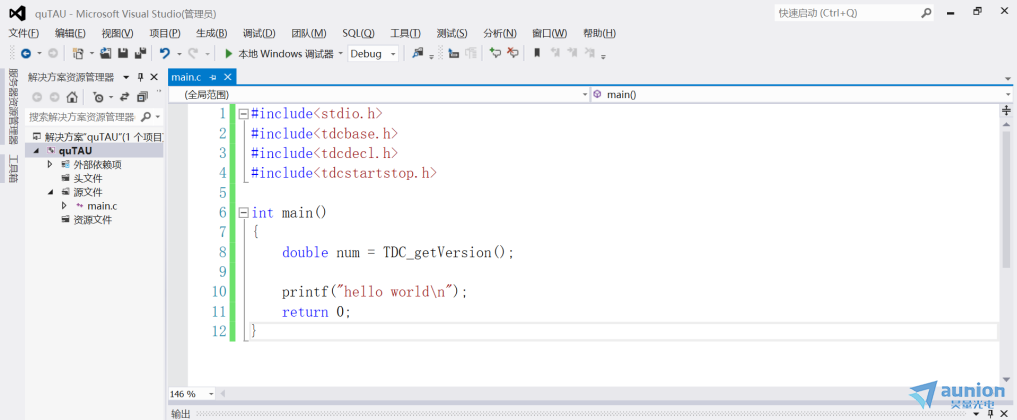Click the New Project toolbar icon
Viewport: 1017px width, 420px height.
point(78,54)
